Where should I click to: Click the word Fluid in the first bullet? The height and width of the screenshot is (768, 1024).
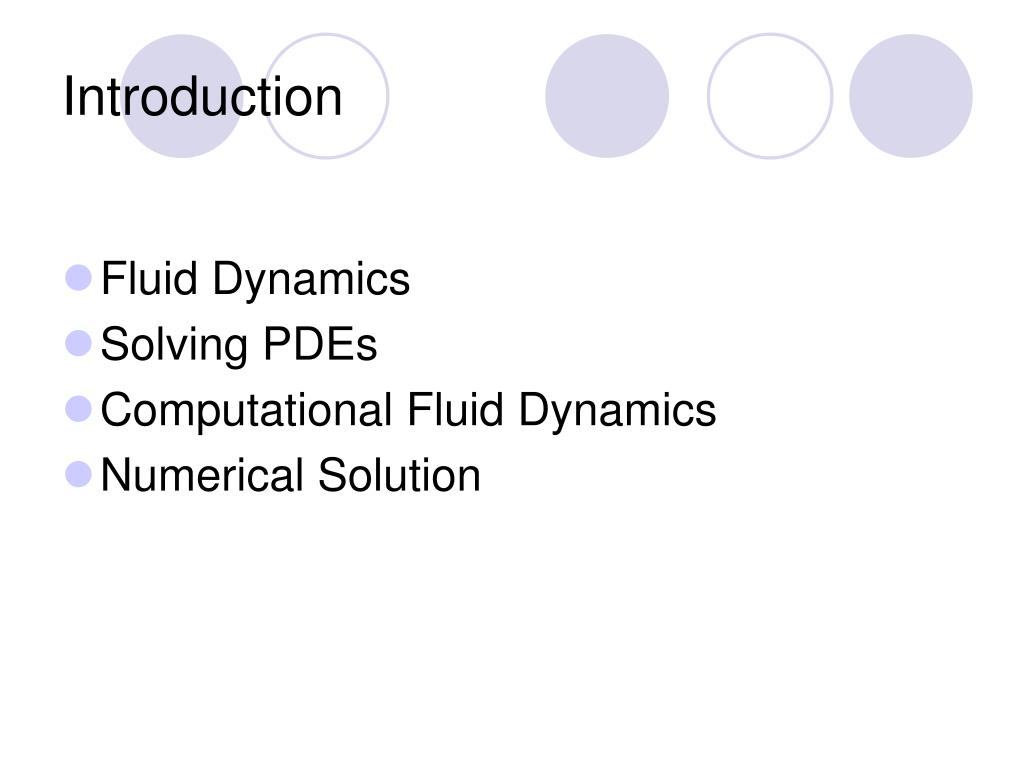tap(149, 278)
